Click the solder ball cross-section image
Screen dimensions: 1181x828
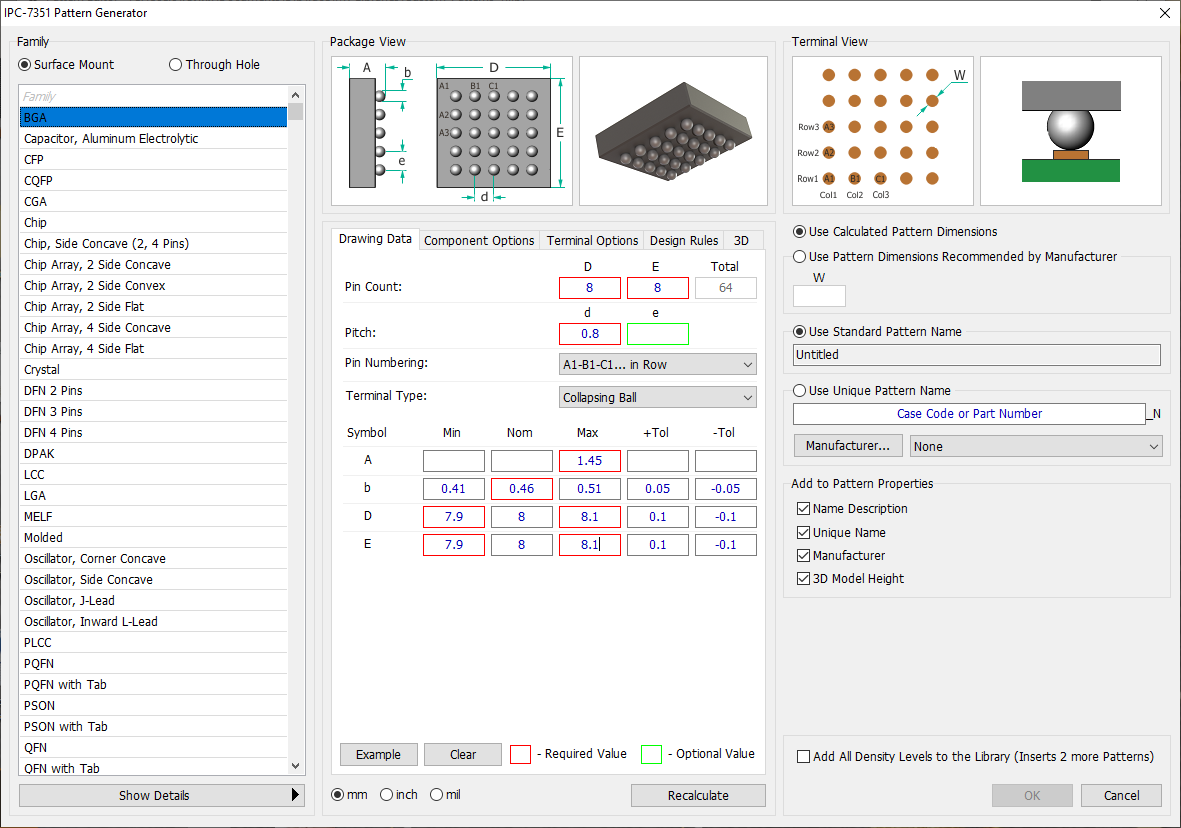(1071, 131)
